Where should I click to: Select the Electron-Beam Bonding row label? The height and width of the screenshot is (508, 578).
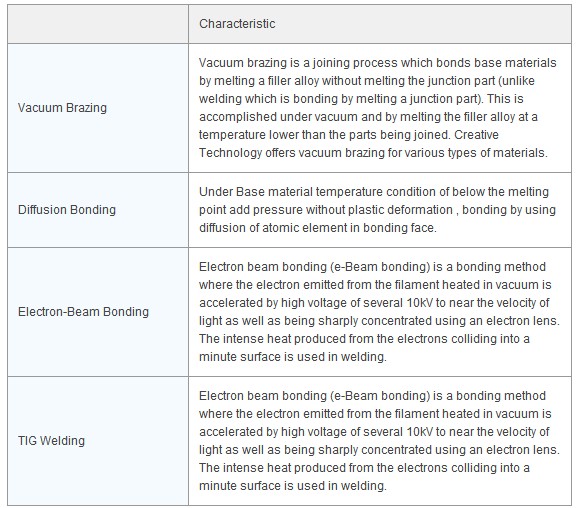point(83,312)
